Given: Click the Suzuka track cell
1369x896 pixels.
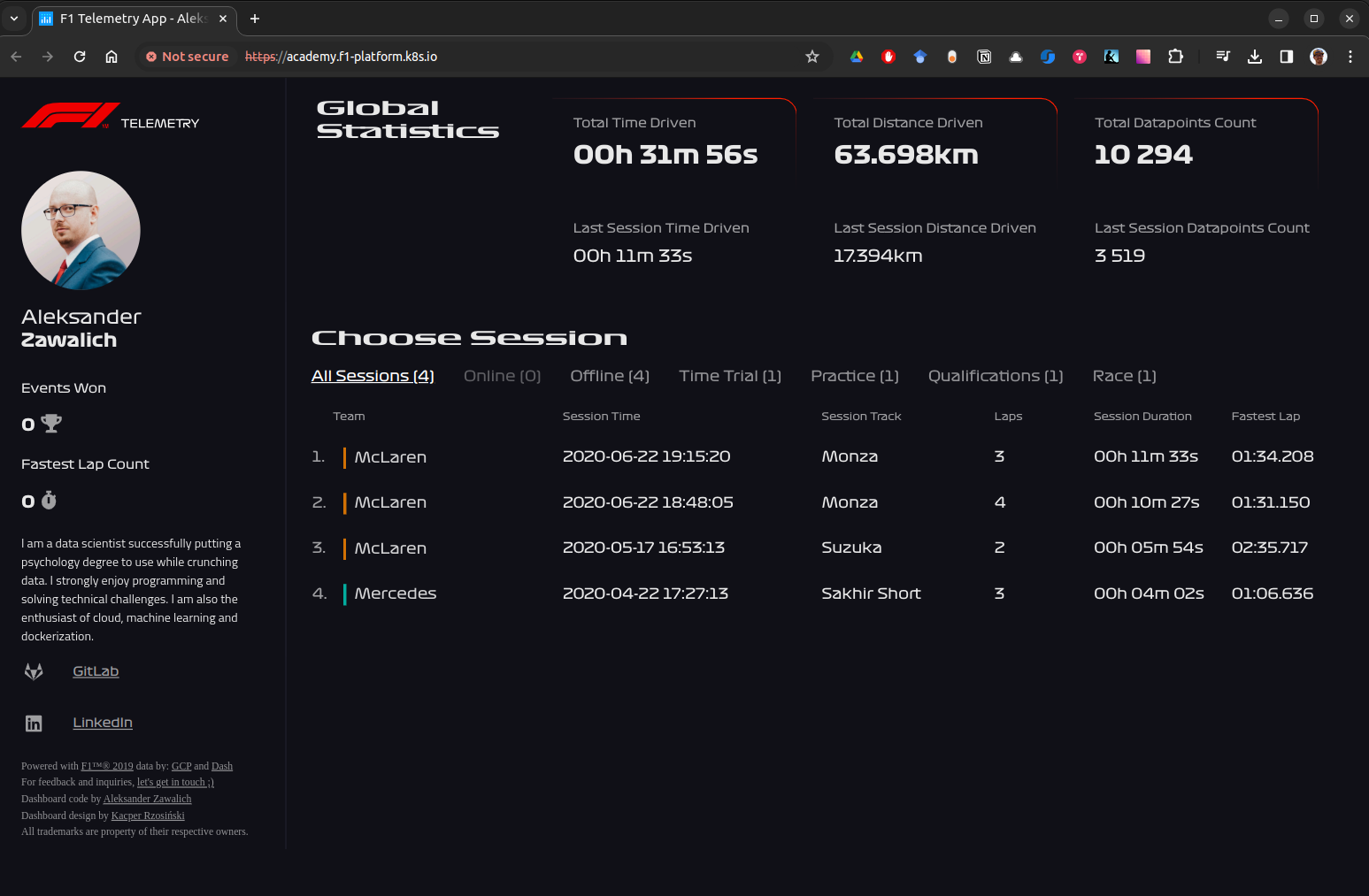Looking at the screenshot, I should coord(851,548).
